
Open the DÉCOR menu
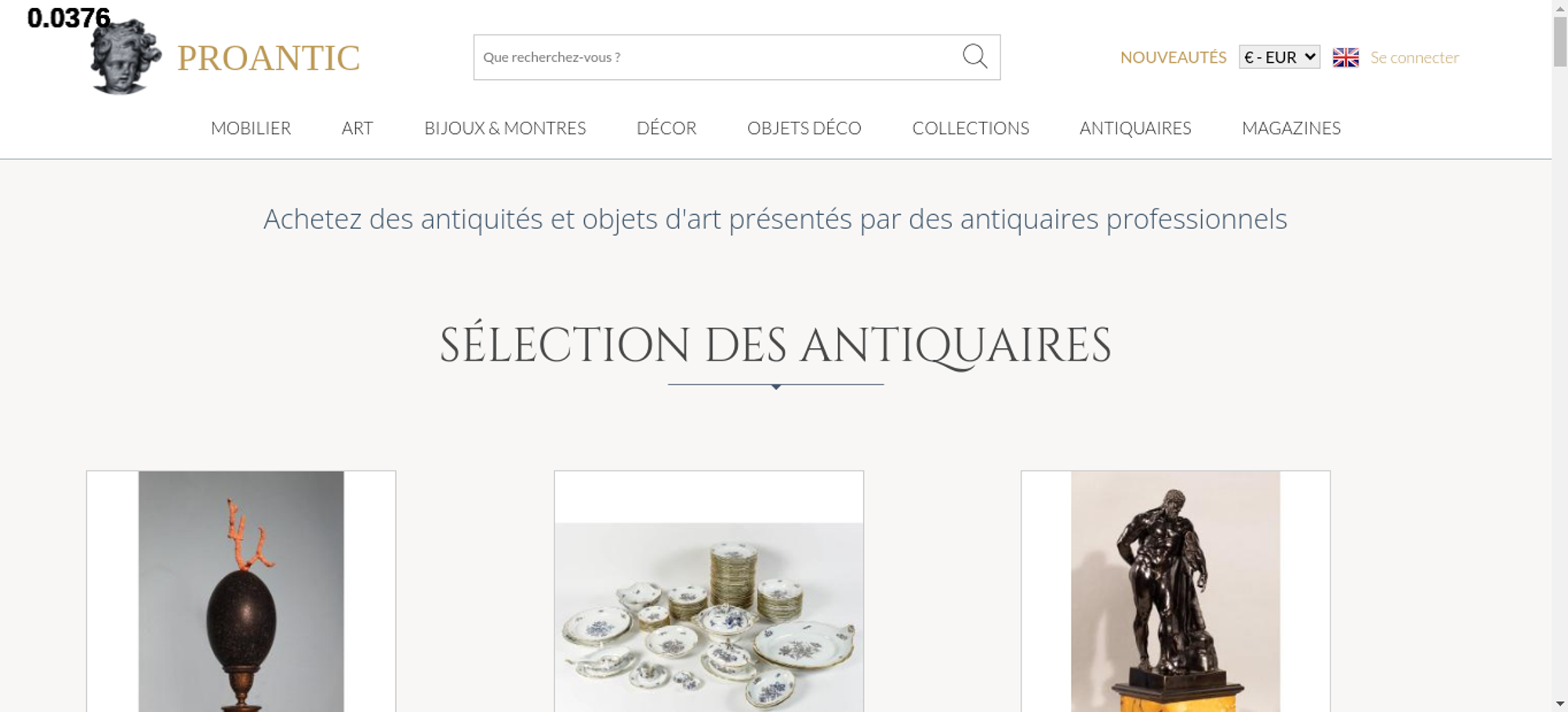666,128
